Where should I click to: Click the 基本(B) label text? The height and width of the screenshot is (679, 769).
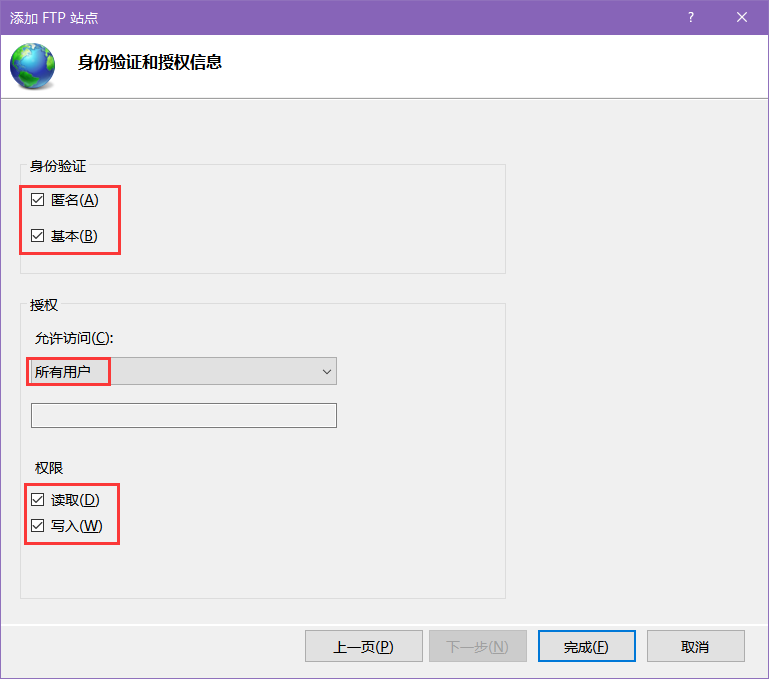[x=74, y=236]
